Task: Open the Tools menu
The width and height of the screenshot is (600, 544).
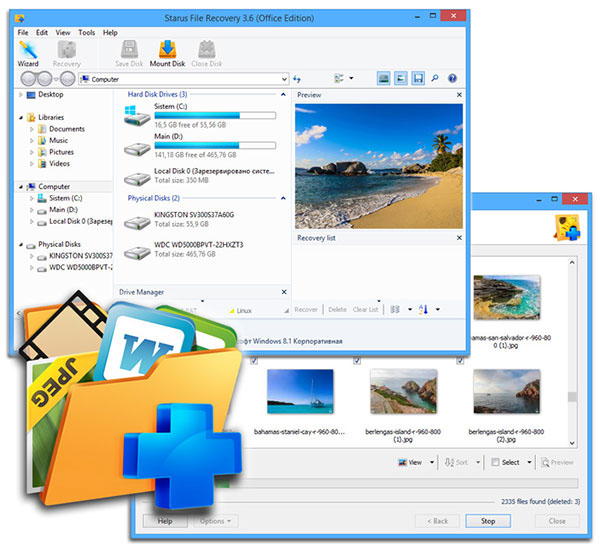Action: 86,33
